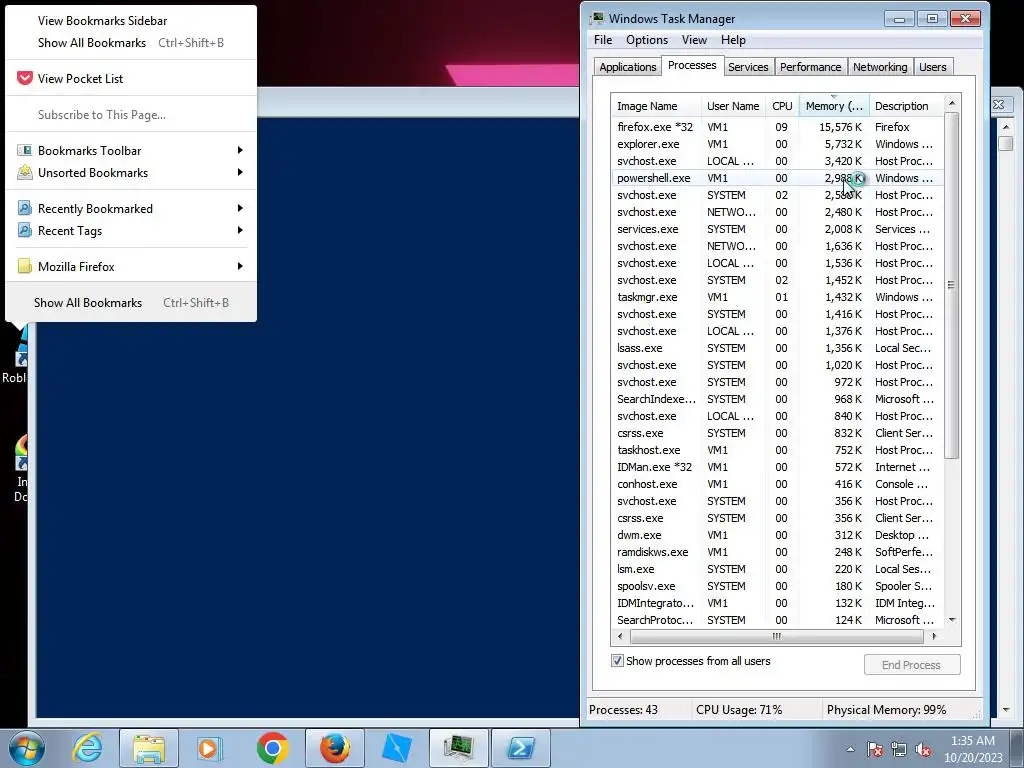Switch to the Performance tab
This screenshot has width=1024, height=768.
[810, 67]
